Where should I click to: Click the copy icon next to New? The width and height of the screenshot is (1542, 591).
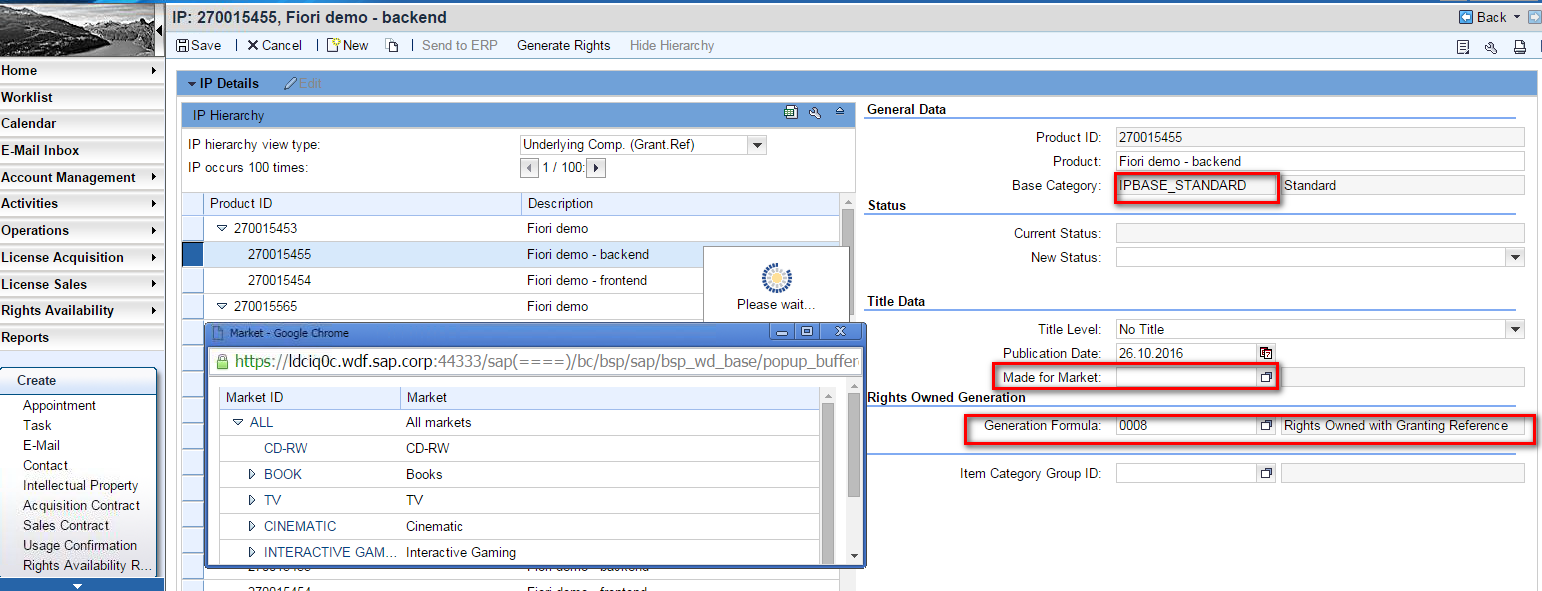393,45
